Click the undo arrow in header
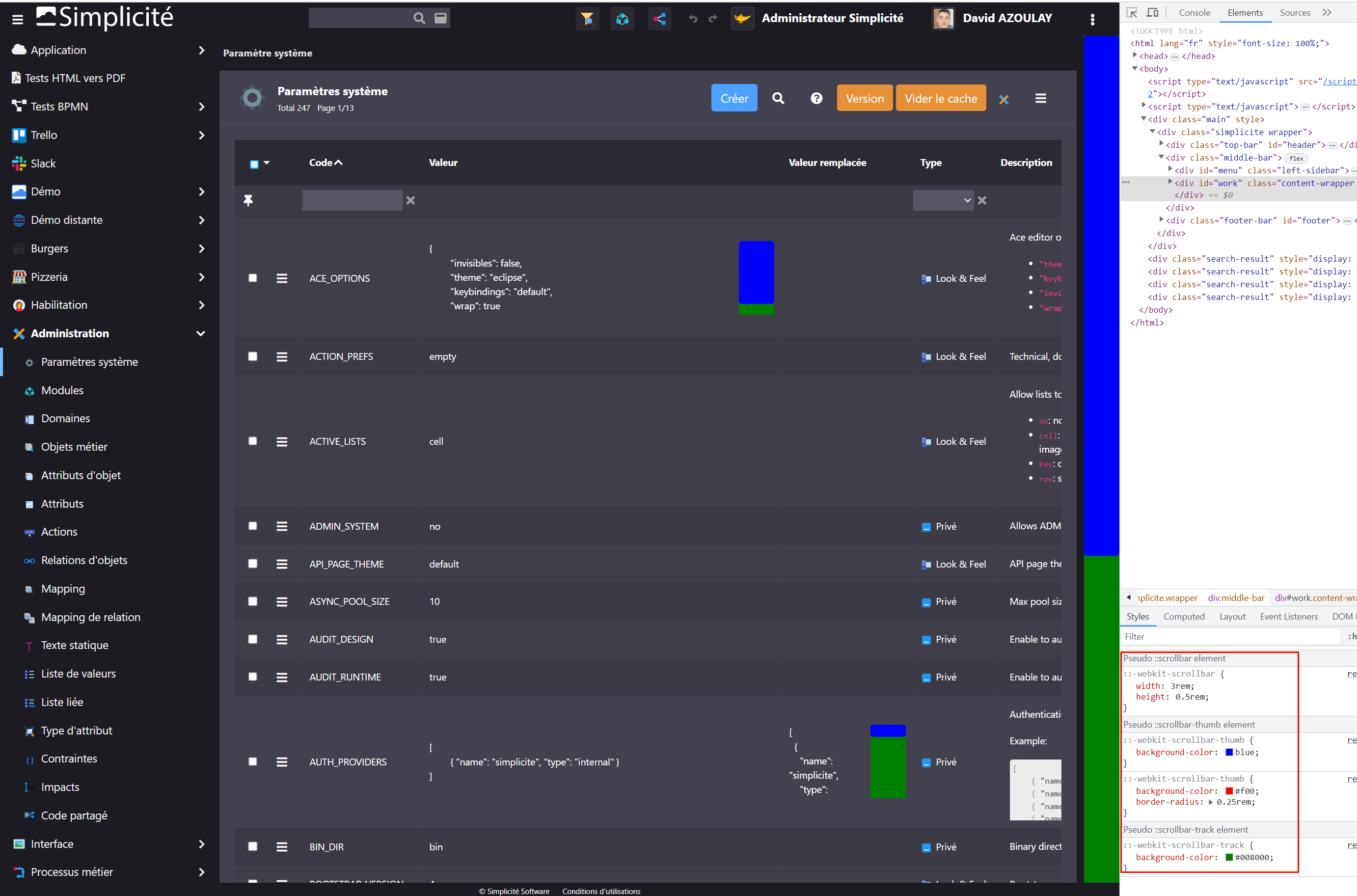The width and height of the screenshot is (1357, 896). (693, 19)
